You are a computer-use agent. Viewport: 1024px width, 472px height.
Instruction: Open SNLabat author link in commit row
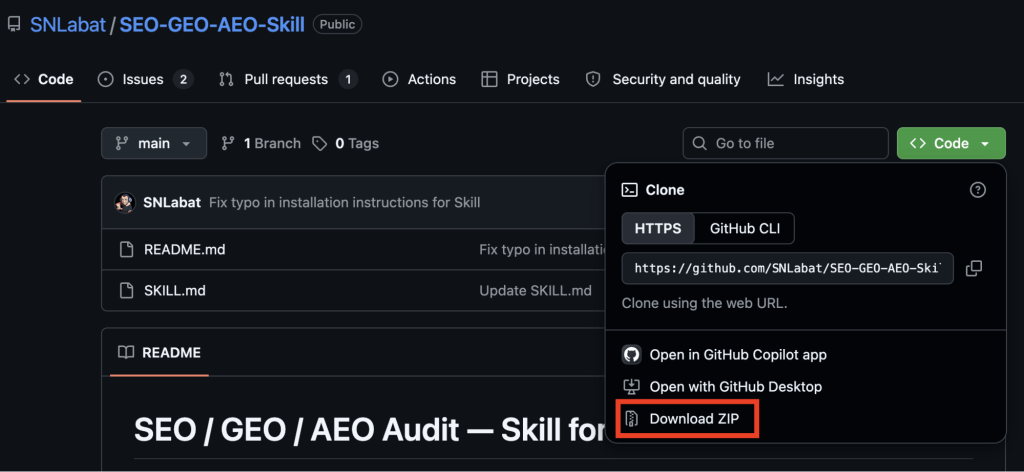pyautogui.click(x=172, y=202)
